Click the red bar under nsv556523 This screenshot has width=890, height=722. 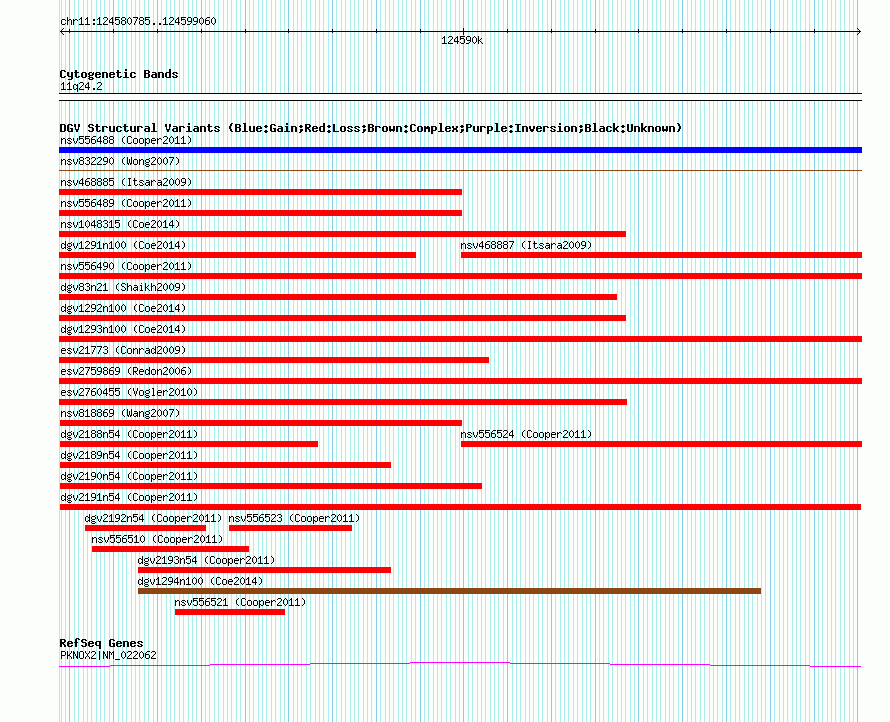tap(291, 528)
